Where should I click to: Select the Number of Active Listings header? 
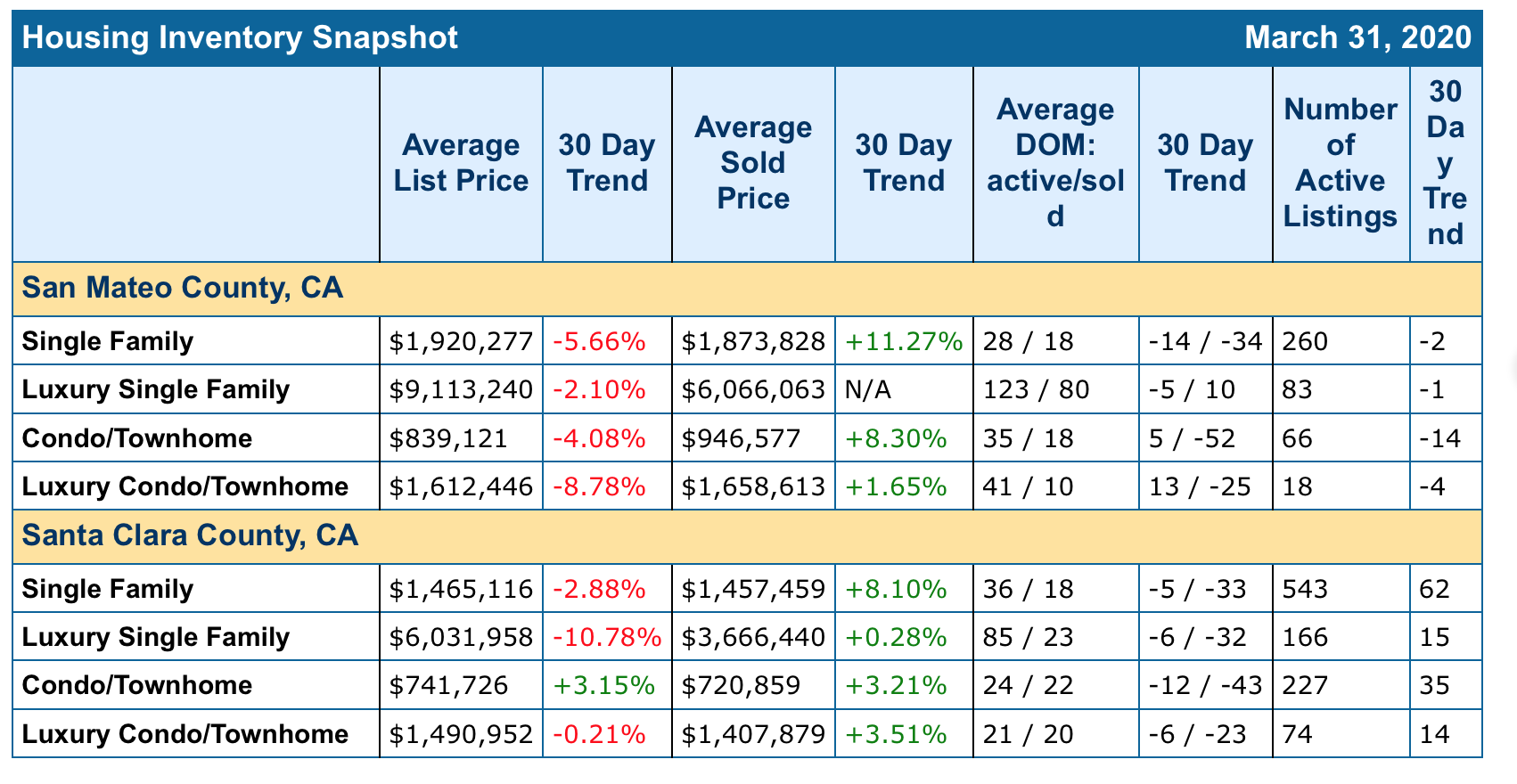point(1341,163)
